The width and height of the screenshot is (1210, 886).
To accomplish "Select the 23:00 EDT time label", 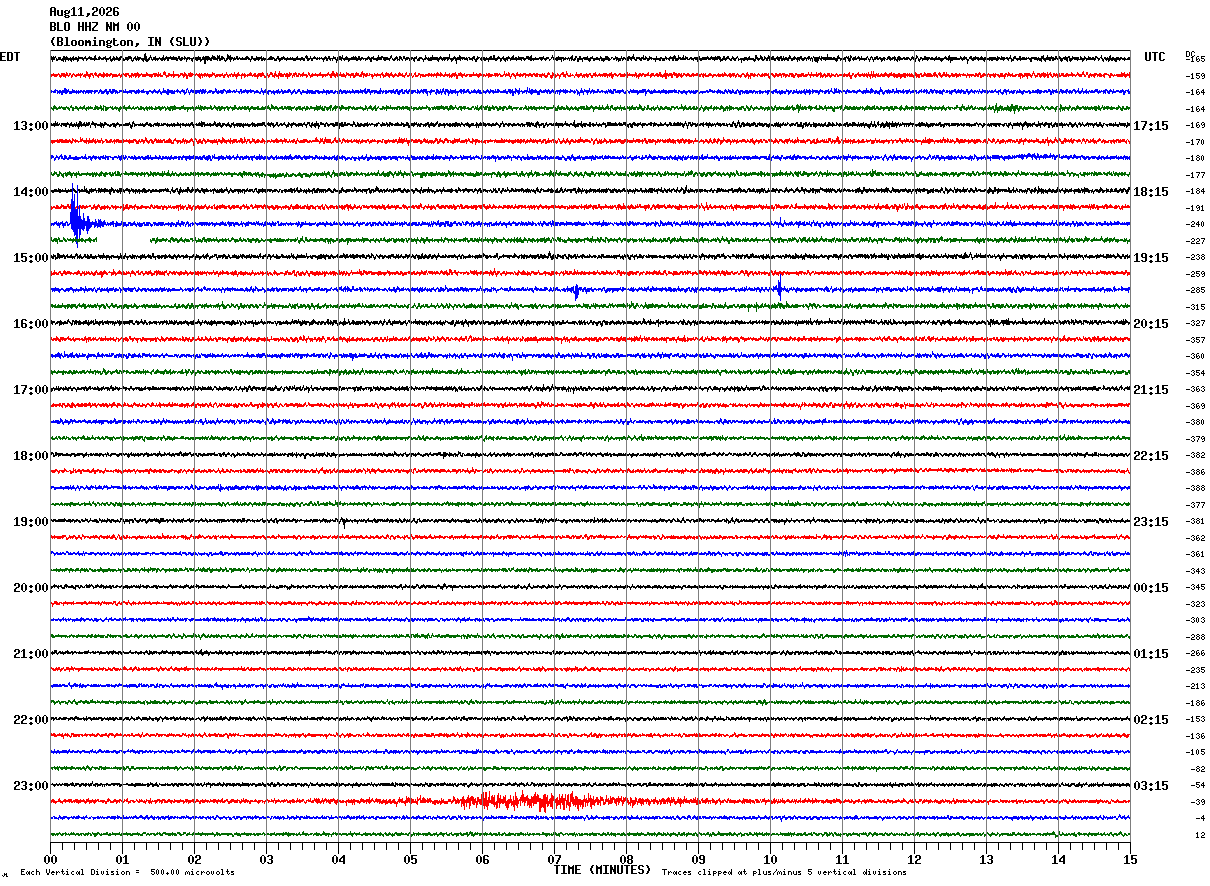I will (x=30, y=785).
